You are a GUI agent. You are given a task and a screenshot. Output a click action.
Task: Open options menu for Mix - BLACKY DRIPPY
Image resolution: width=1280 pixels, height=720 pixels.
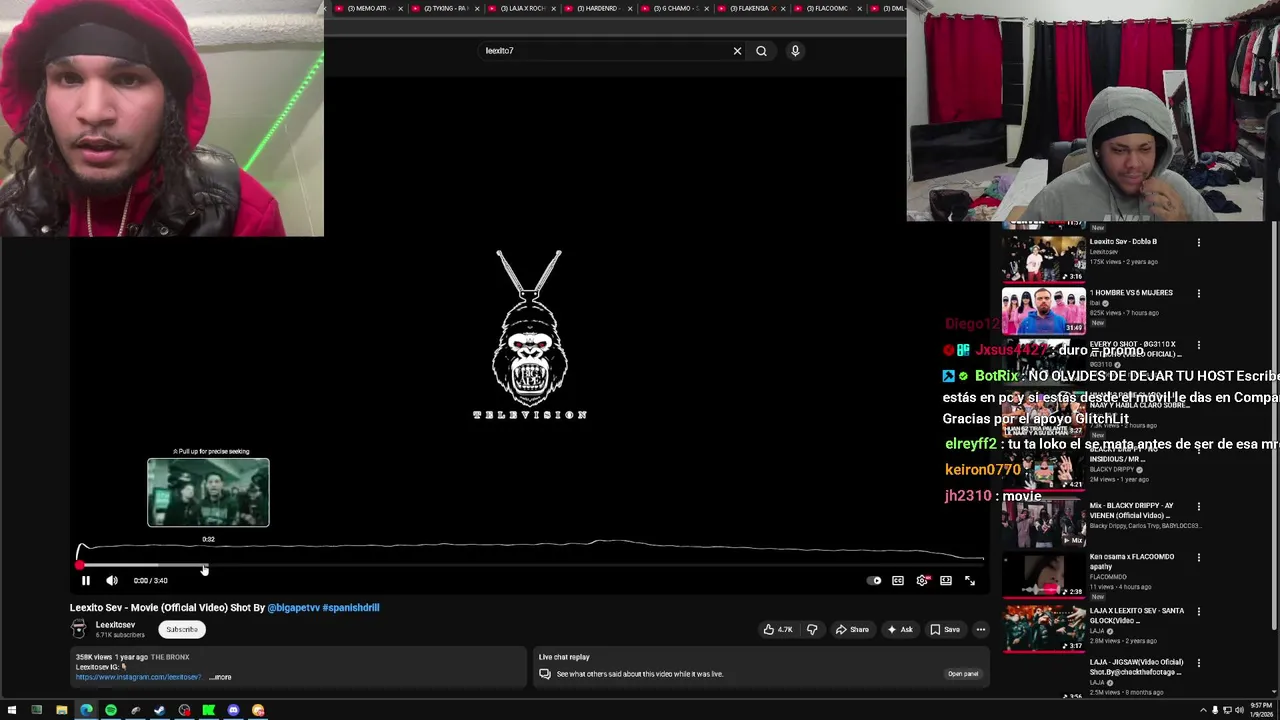[1199, 507]
